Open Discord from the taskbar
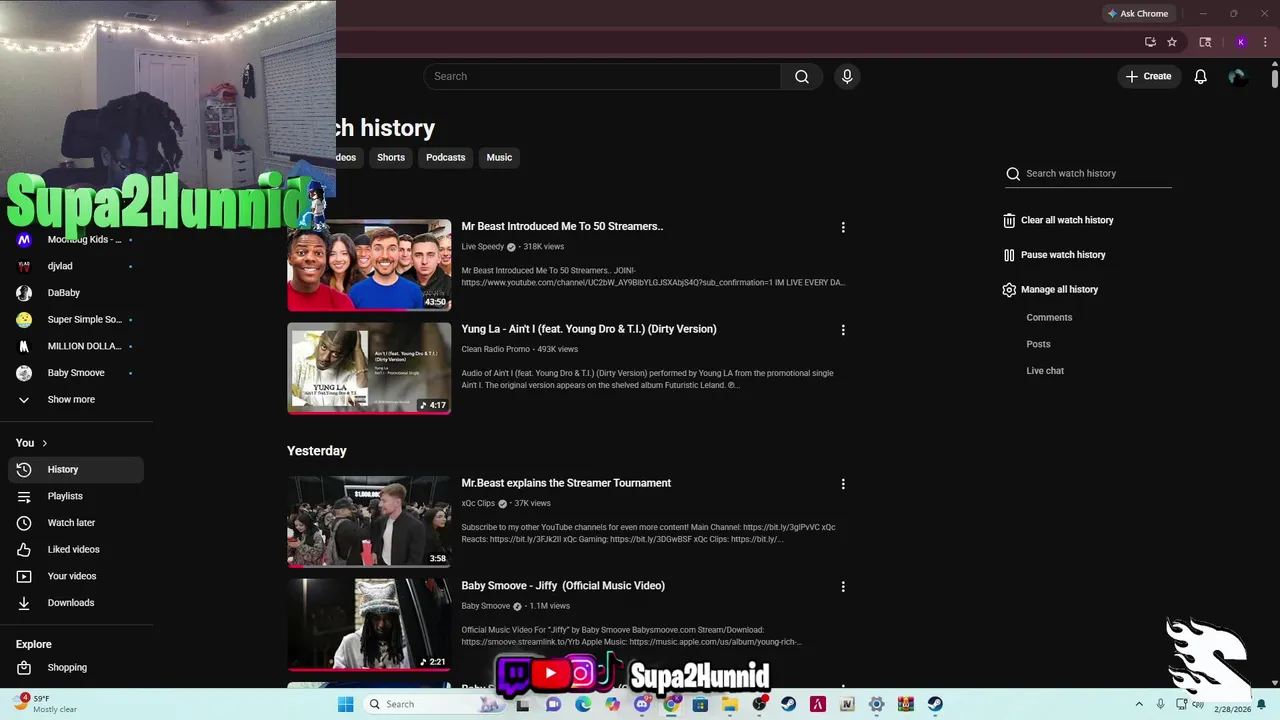Screen dimensions: 1280x720 coord(642,704)
